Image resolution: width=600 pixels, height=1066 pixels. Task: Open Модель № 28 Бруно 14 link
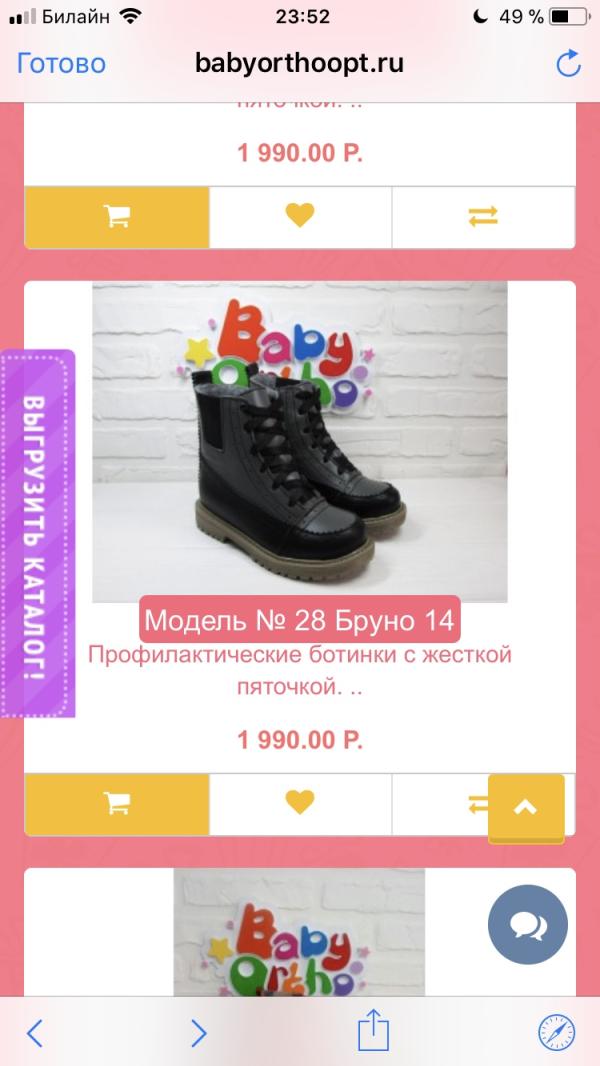(x=300, y=620)
